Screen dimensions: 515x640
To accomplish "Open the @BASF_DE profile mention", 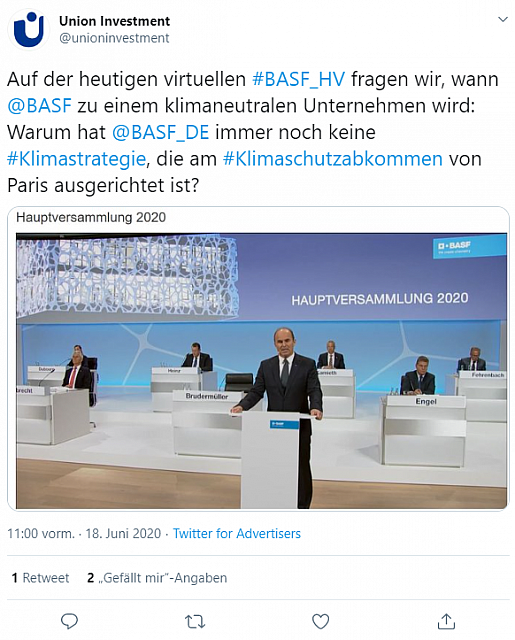I will pyautogui.click(x=160, y=132).
